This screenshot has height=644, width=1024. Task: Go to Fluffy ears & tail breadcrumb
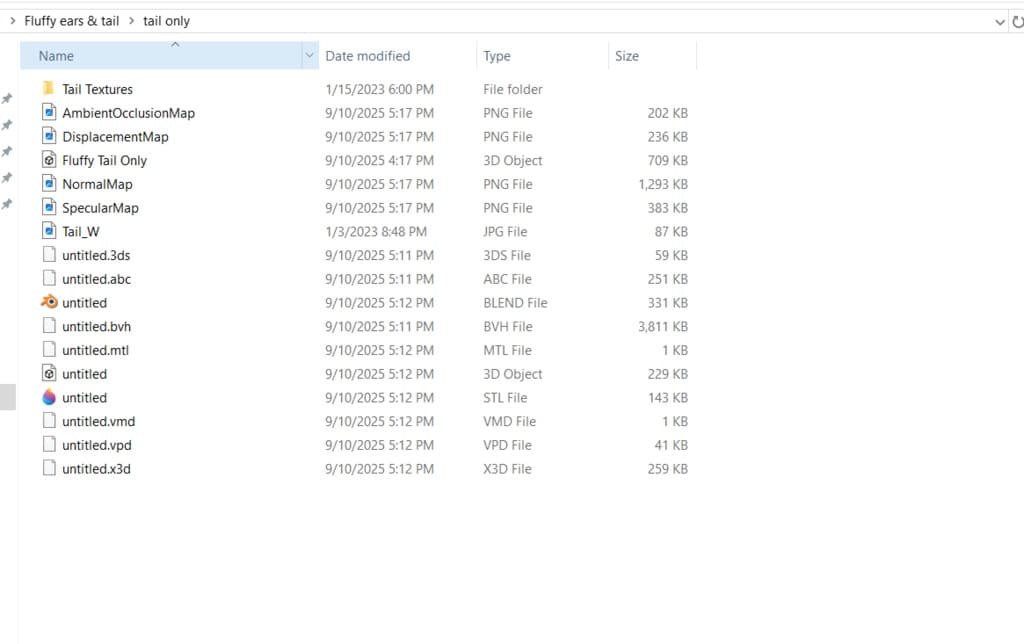coord(72,21)
